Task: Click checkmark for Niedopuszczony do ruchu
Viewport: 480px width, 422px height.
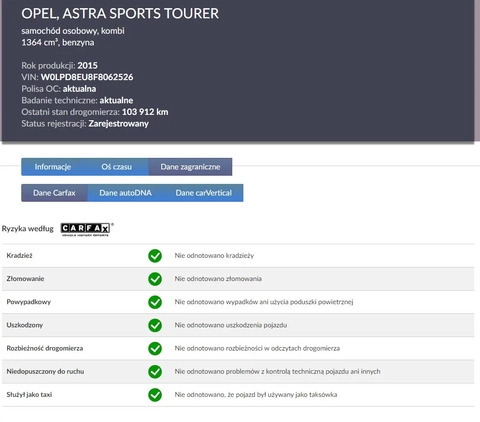Action: pos(155,372)
